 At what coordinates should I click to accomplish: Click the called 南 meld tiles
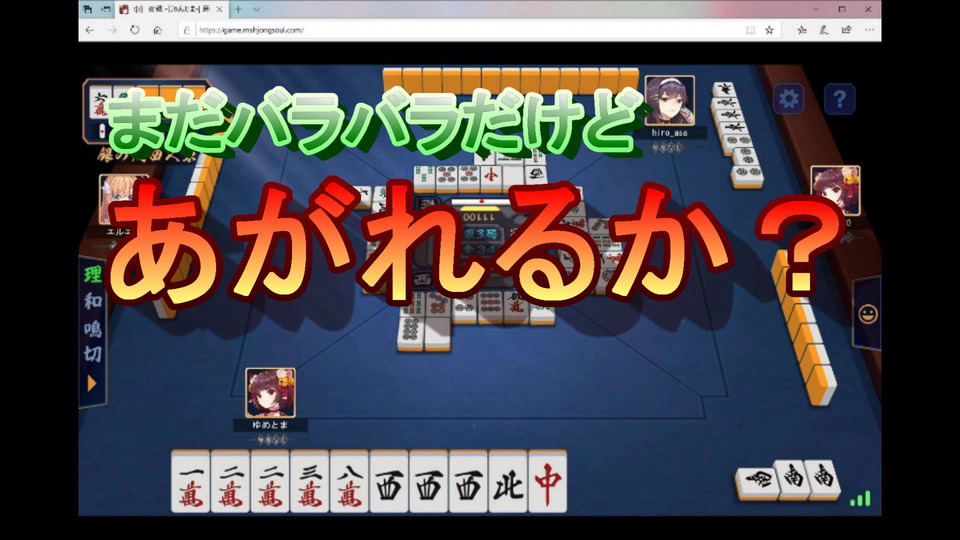coord(788,479)
